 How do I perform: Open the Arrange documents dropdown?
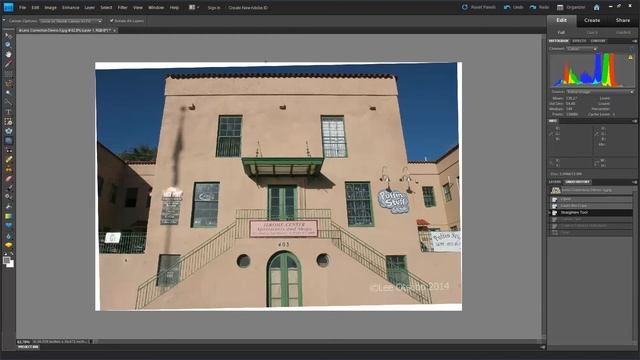point(194,7)
